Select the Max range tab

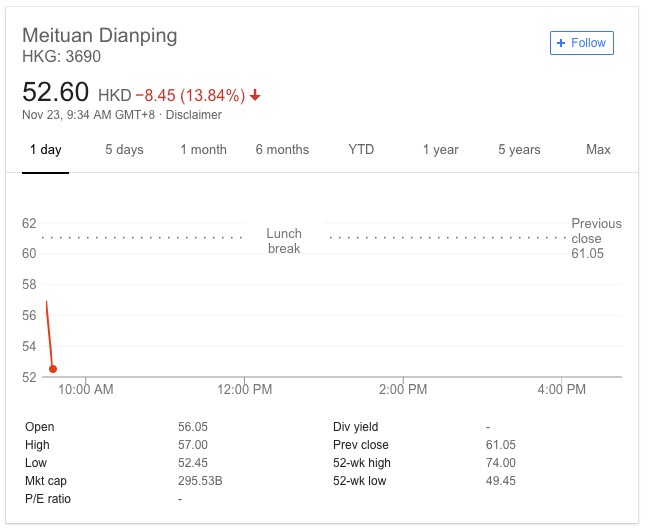click(x=598, y=150)
